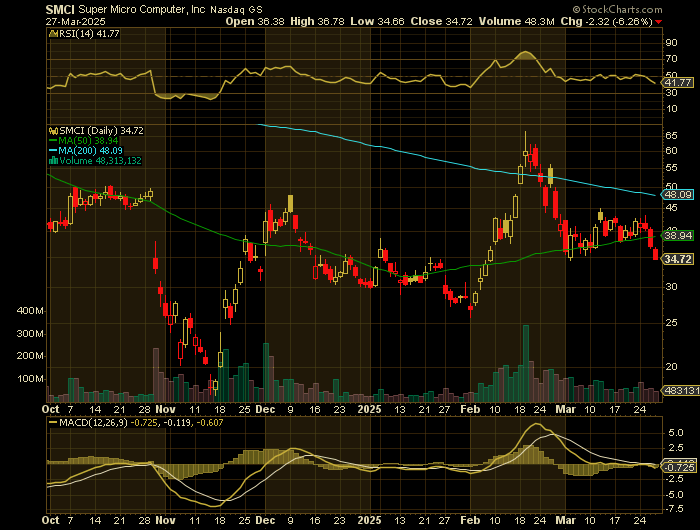Click the 41.77 RSI tag on right axis
The height and width of the screenshot is (530, 700).
(x=678, y=83)
